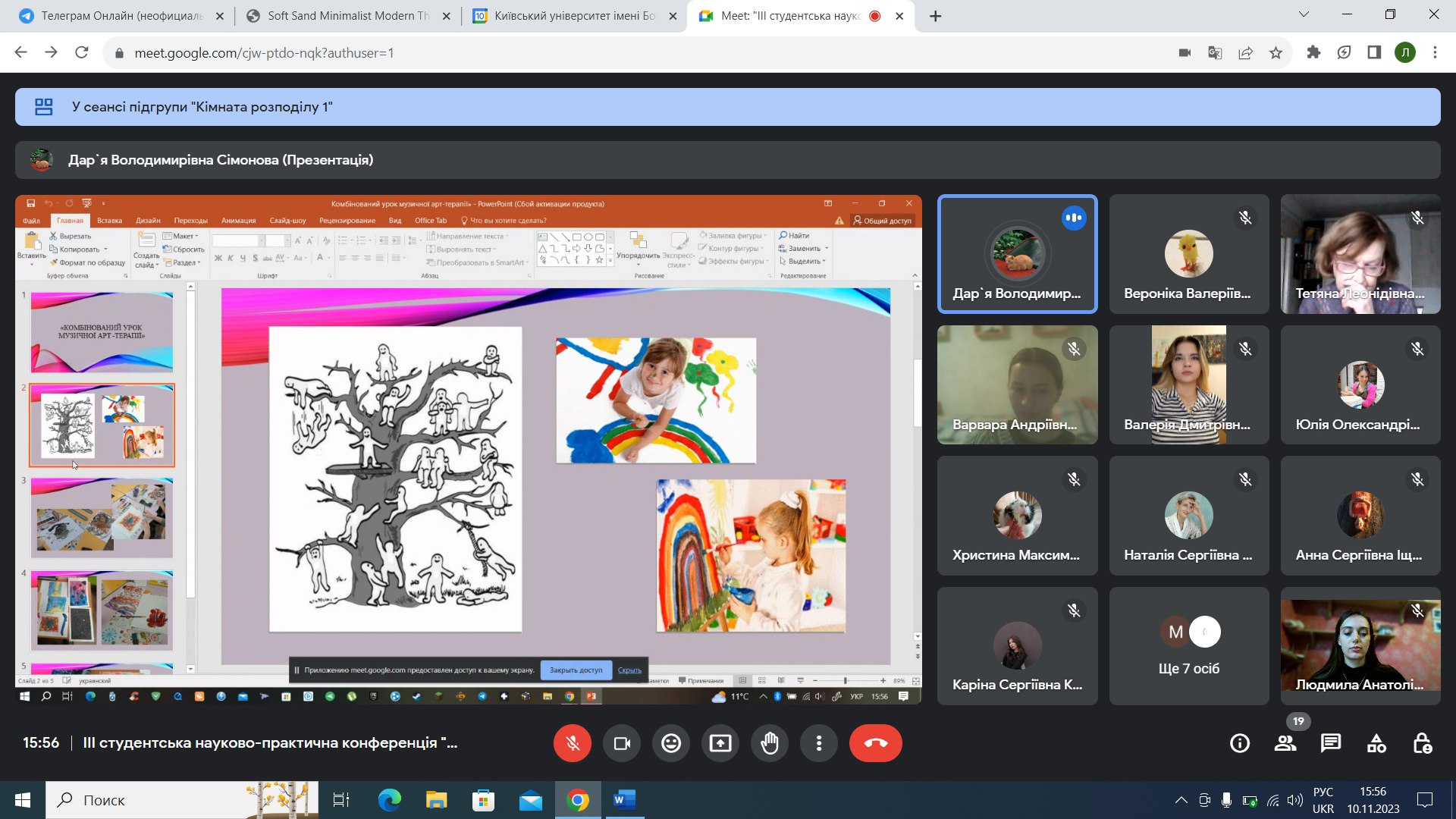
Task: Open host controls lock icon
Action: (1422, 743)
